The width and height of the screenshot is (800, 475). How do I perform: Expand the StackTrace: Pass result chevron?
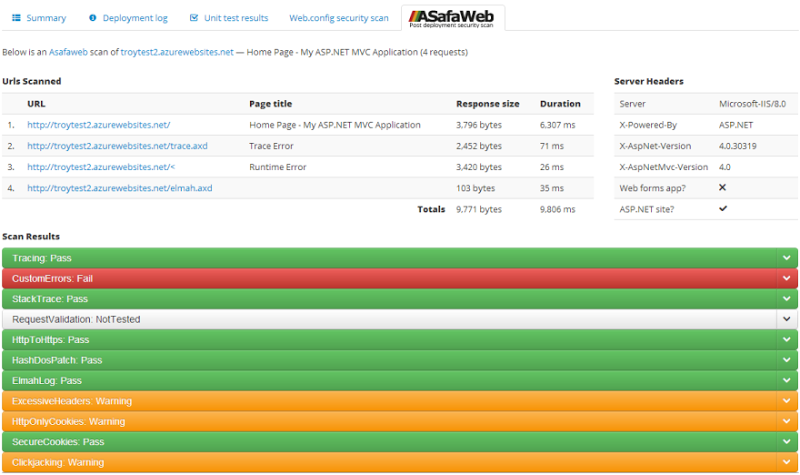click(x=786, y=299)
